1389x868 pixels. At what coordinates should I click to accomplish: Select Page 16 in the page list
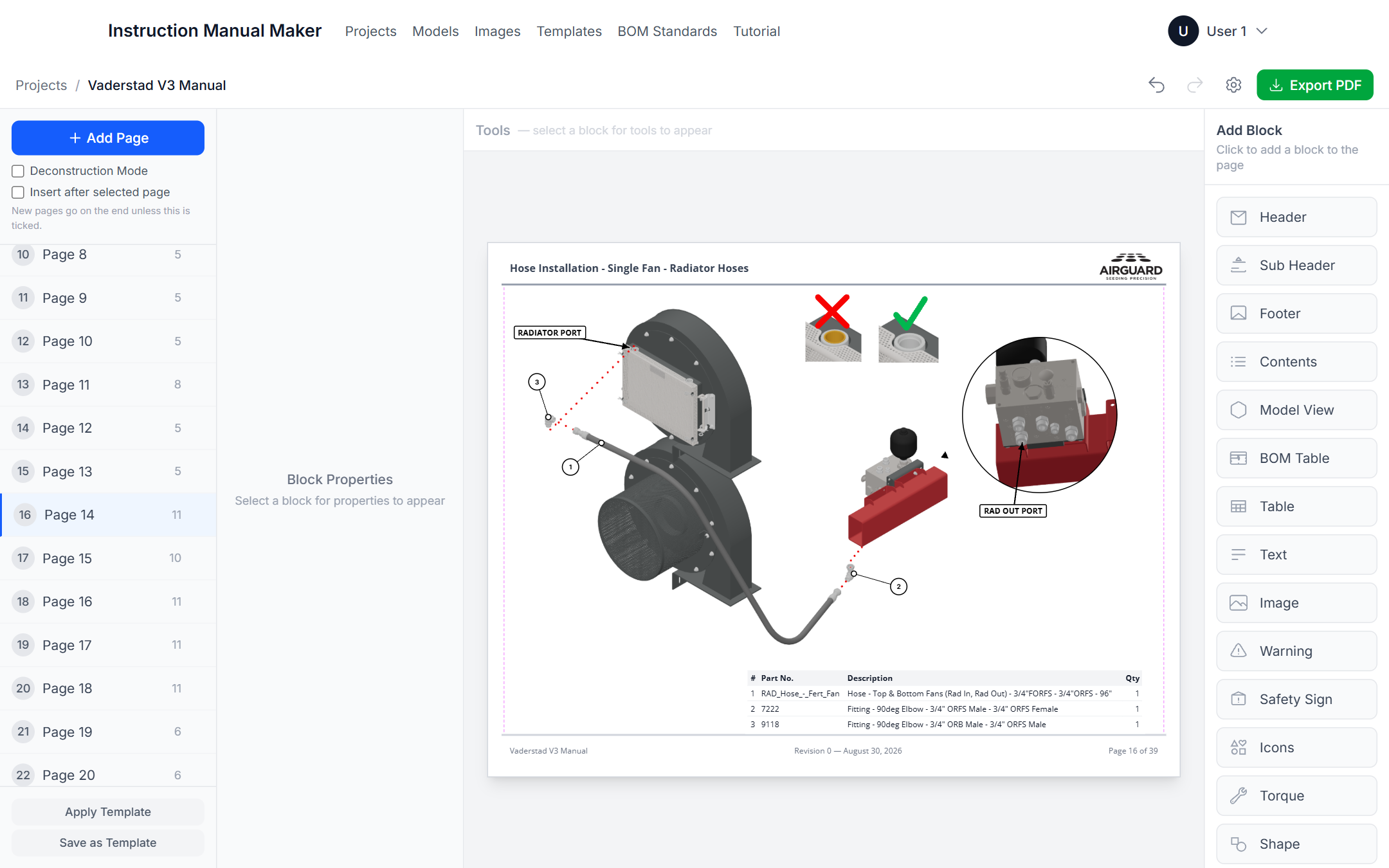tap(108, 602)
